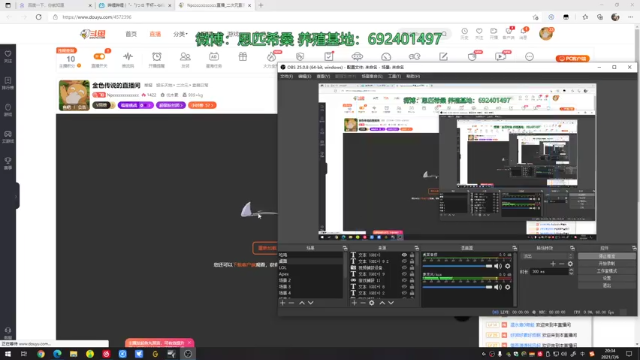Move the selected scene up
This screenshot has width=640, height=360.
pos(302,303)
